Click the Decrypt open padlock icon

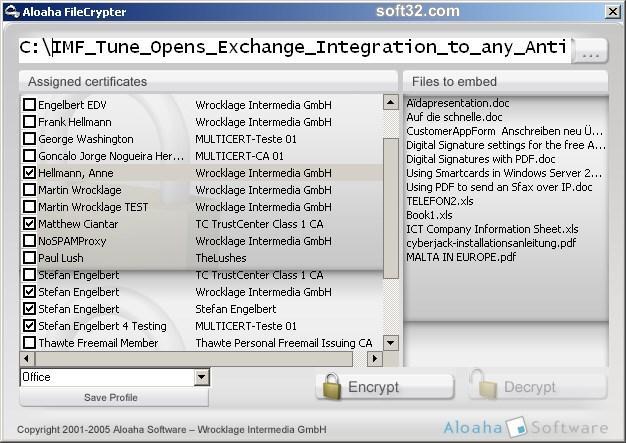point(483,384)
